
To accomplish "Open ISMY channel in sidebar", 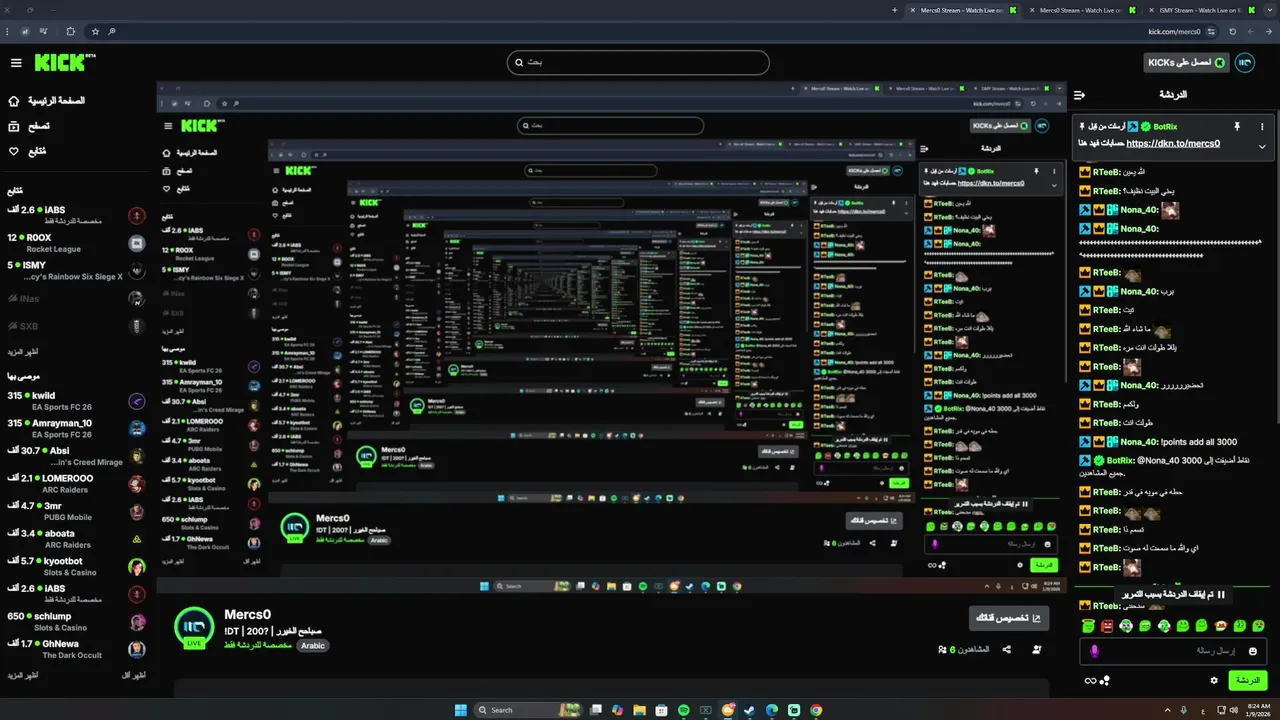I will (75, 270).
